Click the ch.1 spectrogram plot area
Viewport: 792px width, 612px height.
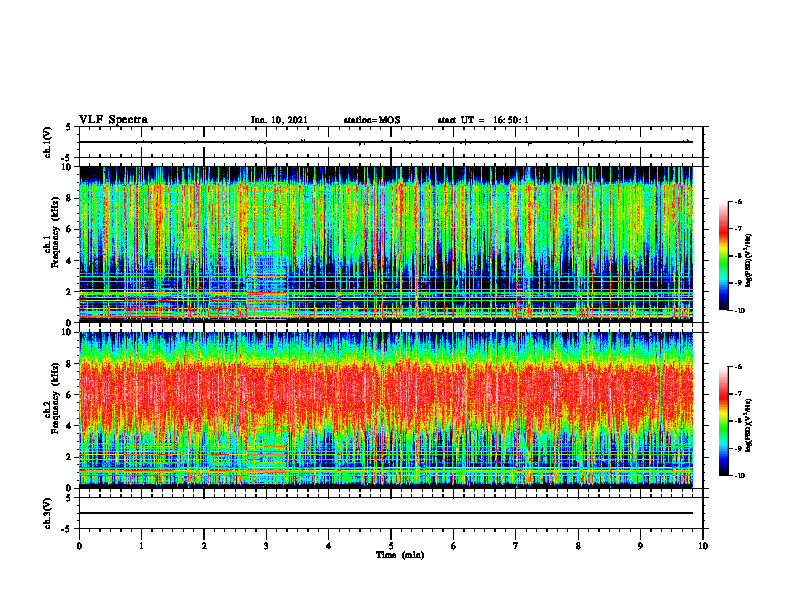pyautogui.click(x=386, y=244)
